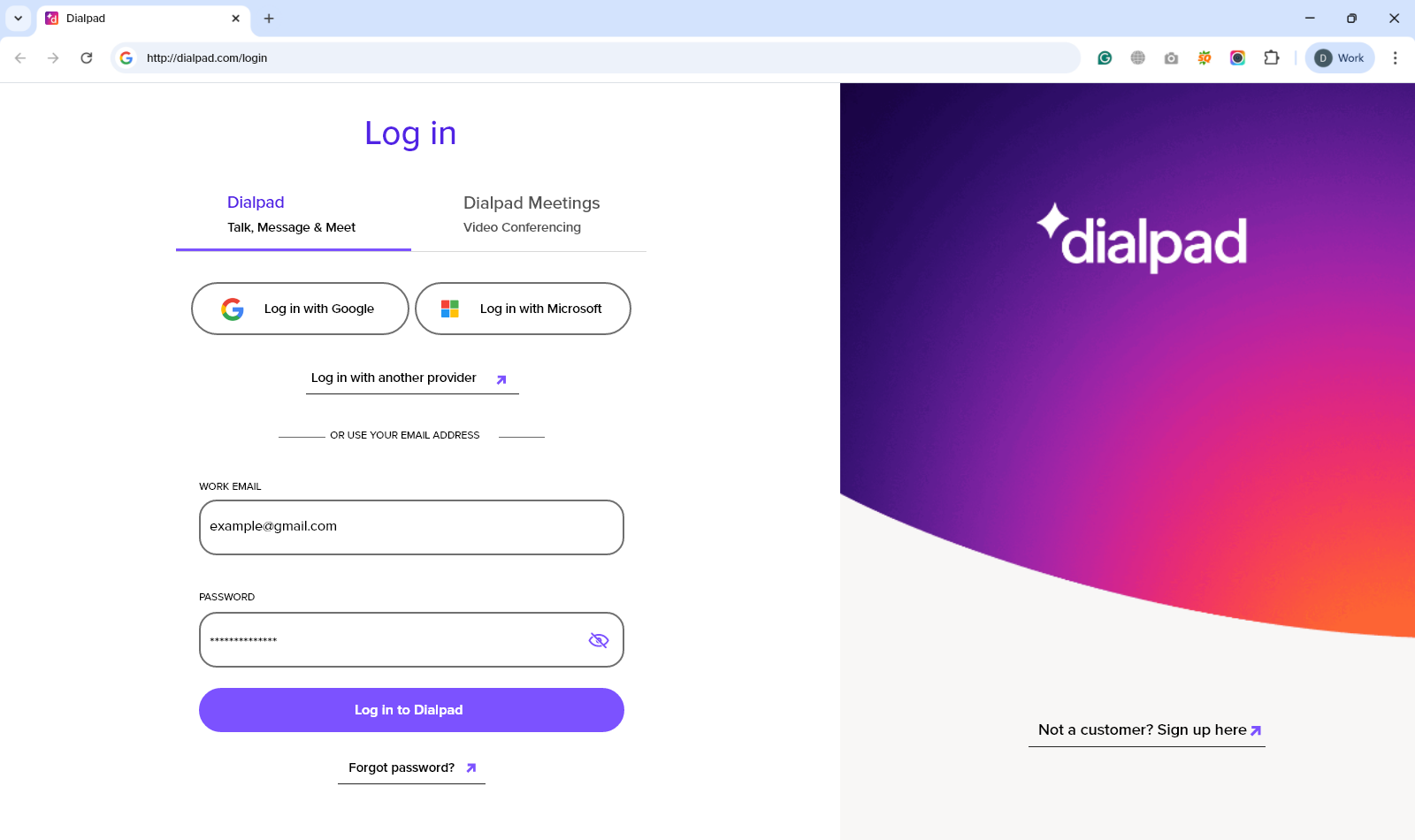Open the Extensions puzzle piece menu
1415x840 pixels.
point(1271,58)
